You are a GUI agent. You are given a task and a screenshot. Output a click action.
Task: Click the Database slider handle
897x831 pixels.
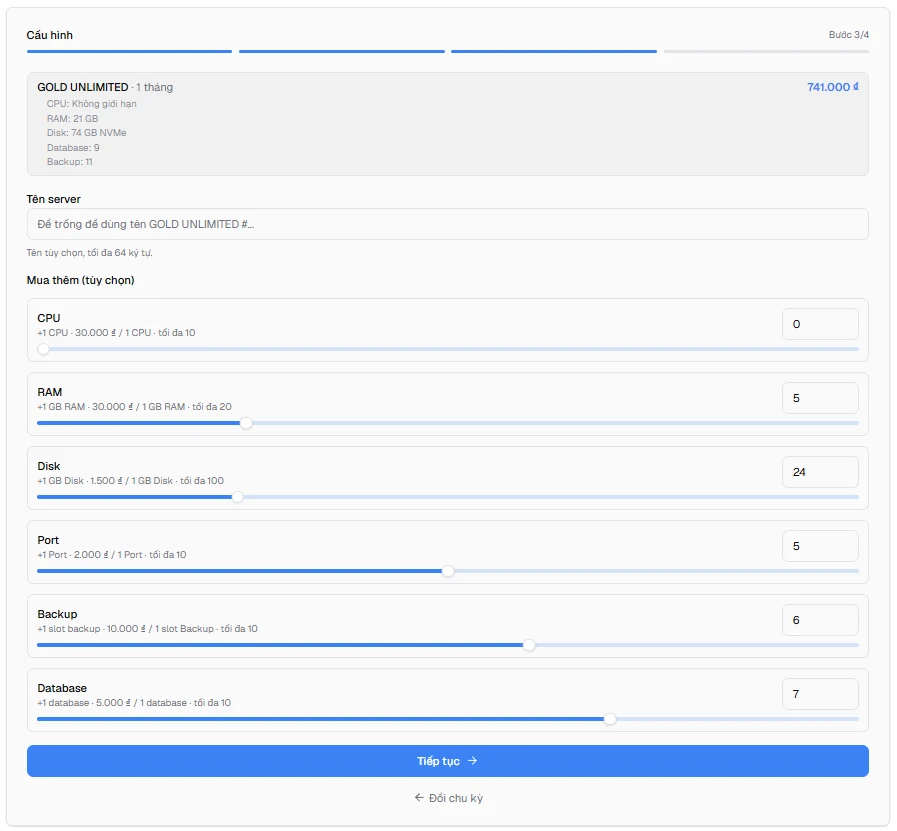coord(610,719)
